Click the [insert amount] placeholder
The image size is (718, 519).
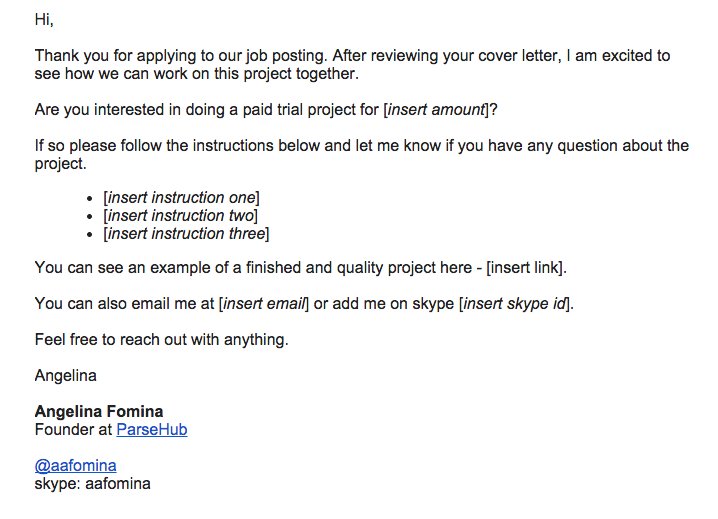pyautogui.click(x=440, y=110)
